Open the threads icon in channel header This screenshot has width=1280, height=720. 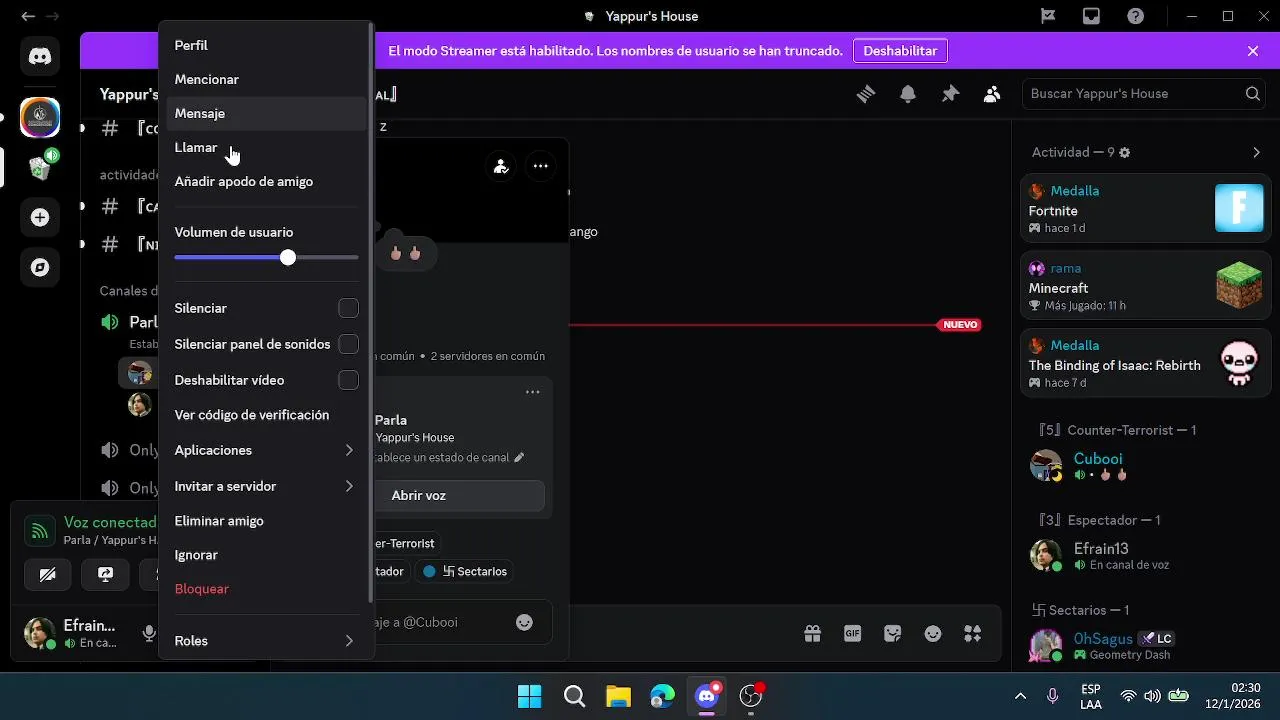point(866,94)
